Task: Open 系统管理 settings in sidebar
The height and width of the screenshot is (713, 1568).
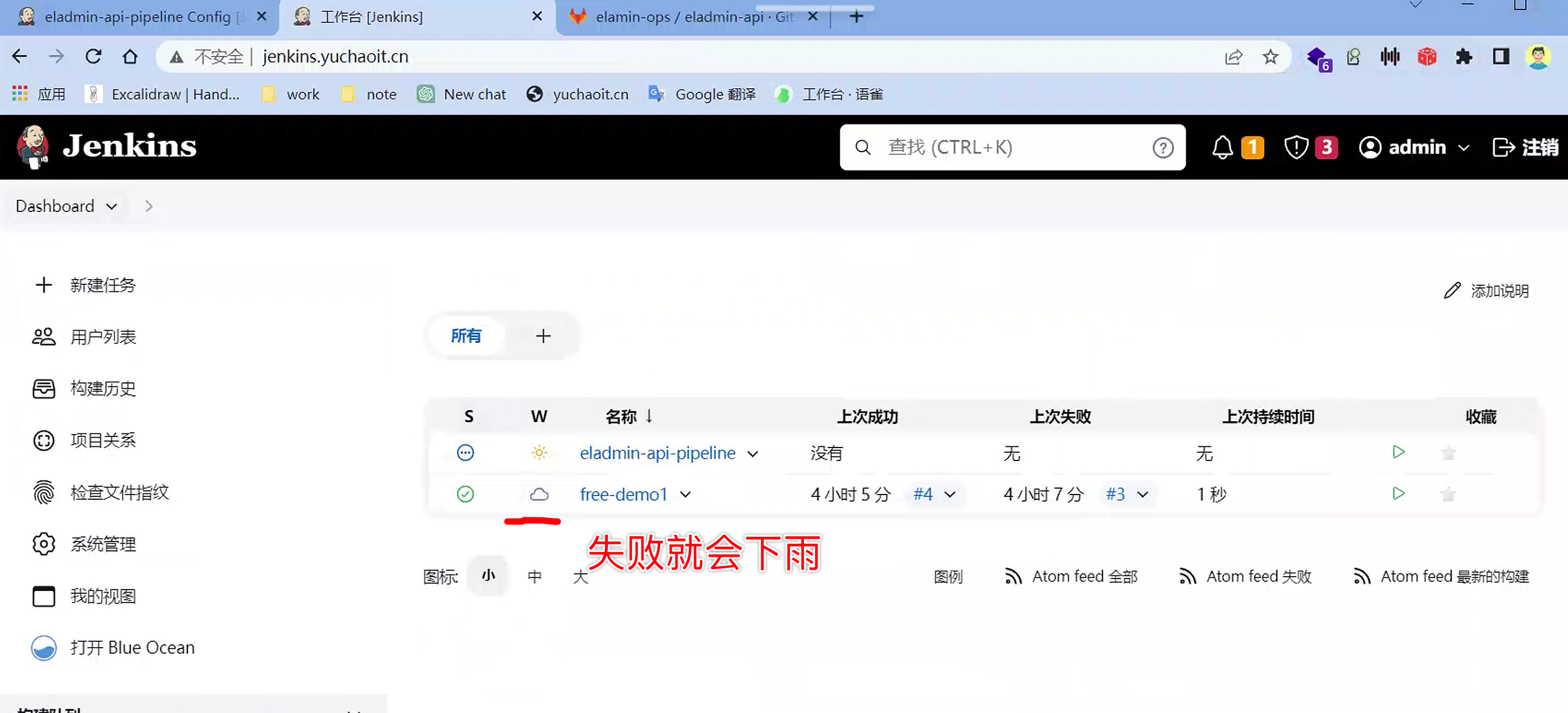Action: pyautogui.click(x=102, y=544)
